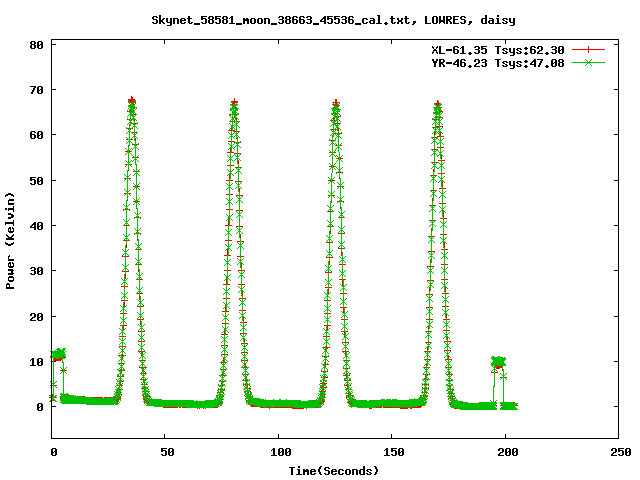The width and height of the screenshot is (640, 480).
Task: Click the x-axis tick label 150
Action: click(394, 452)
